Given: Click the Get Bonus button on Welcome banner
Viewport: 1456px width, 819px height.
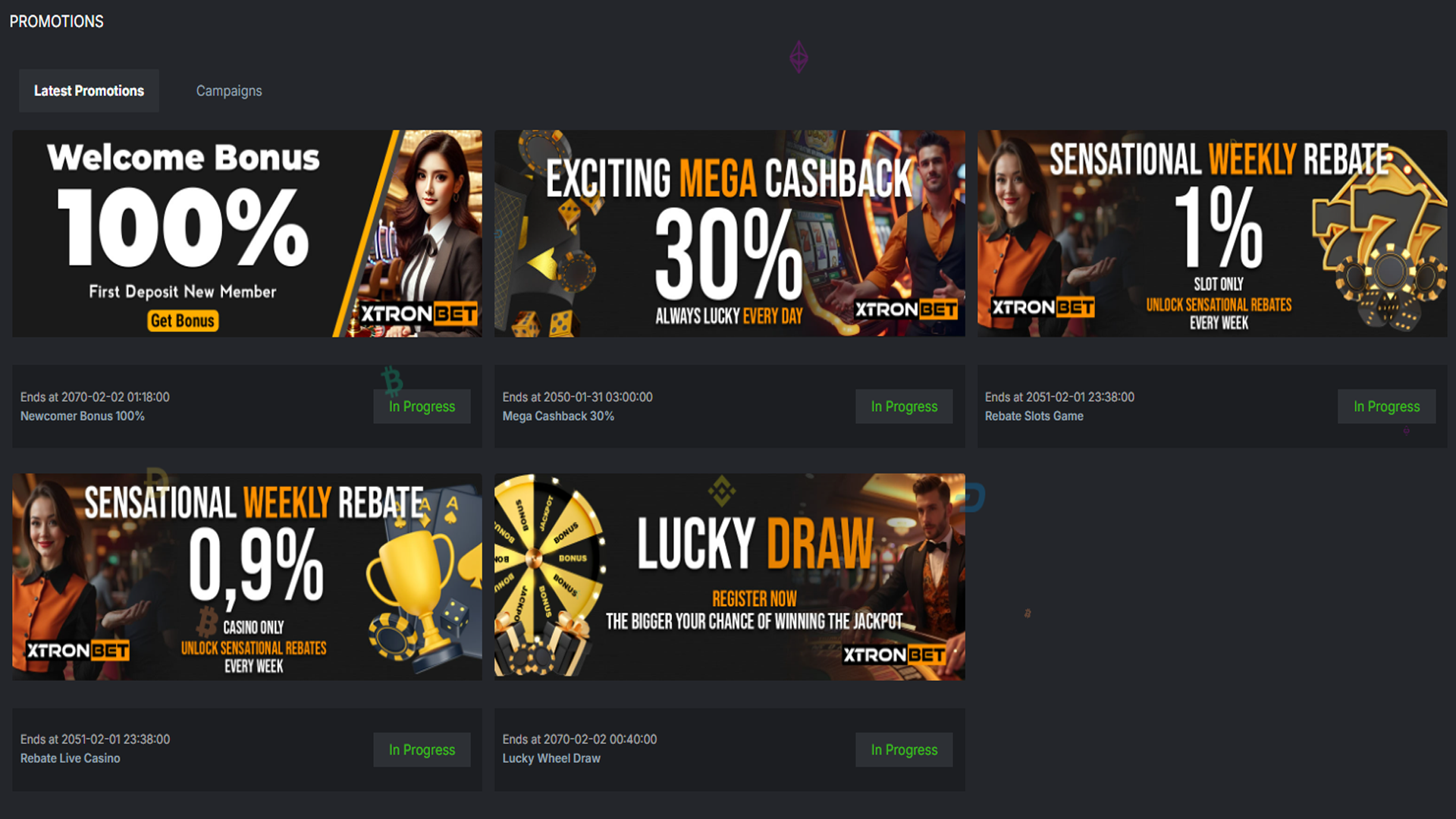Looking at the screenshot, I should coord(183,321).
